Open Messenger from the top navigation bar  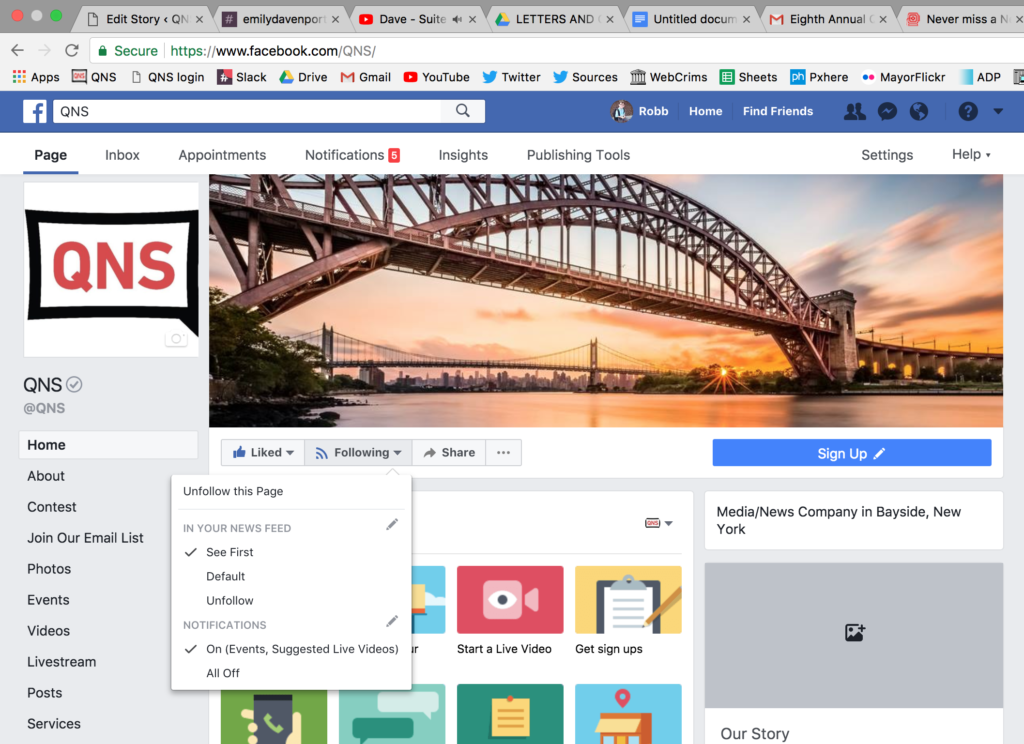click(887, 111)
